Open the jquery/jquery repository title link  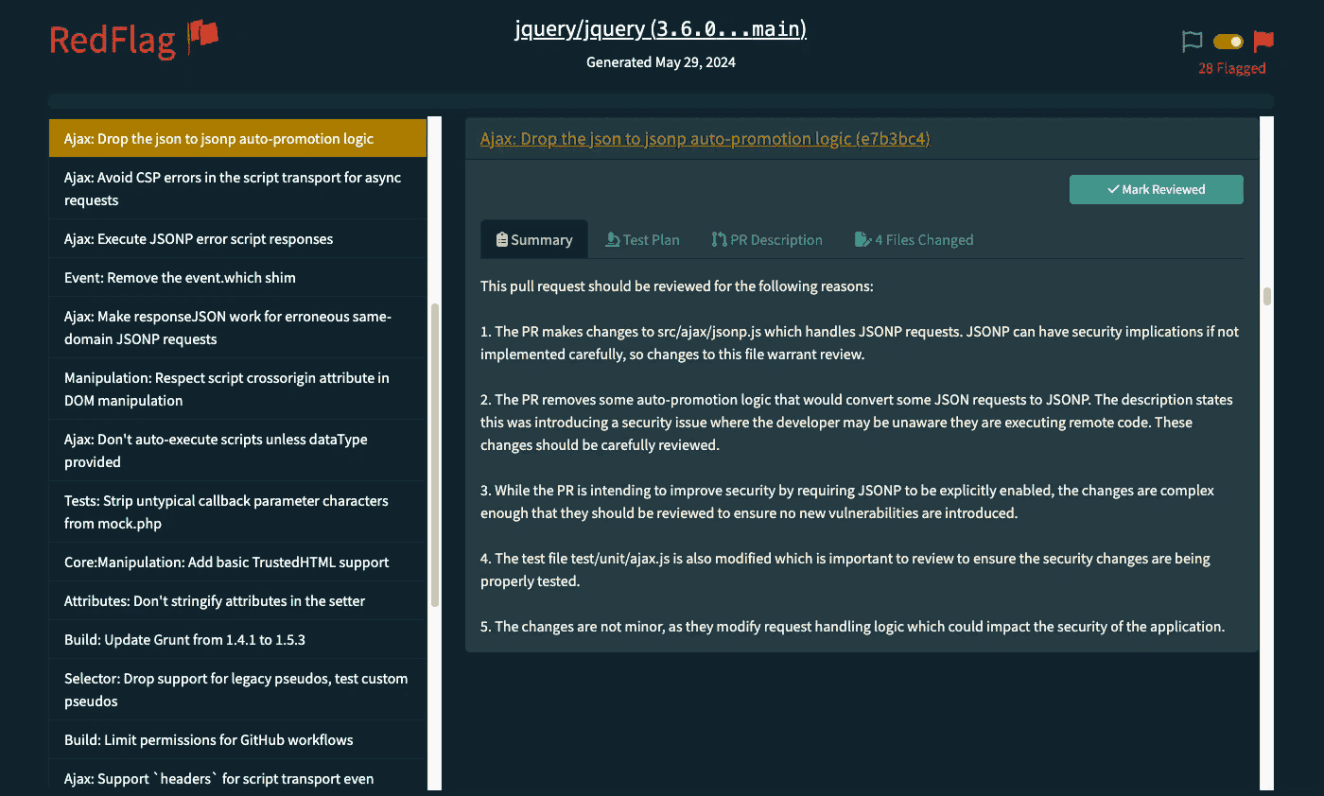click(x=660, y=29)
